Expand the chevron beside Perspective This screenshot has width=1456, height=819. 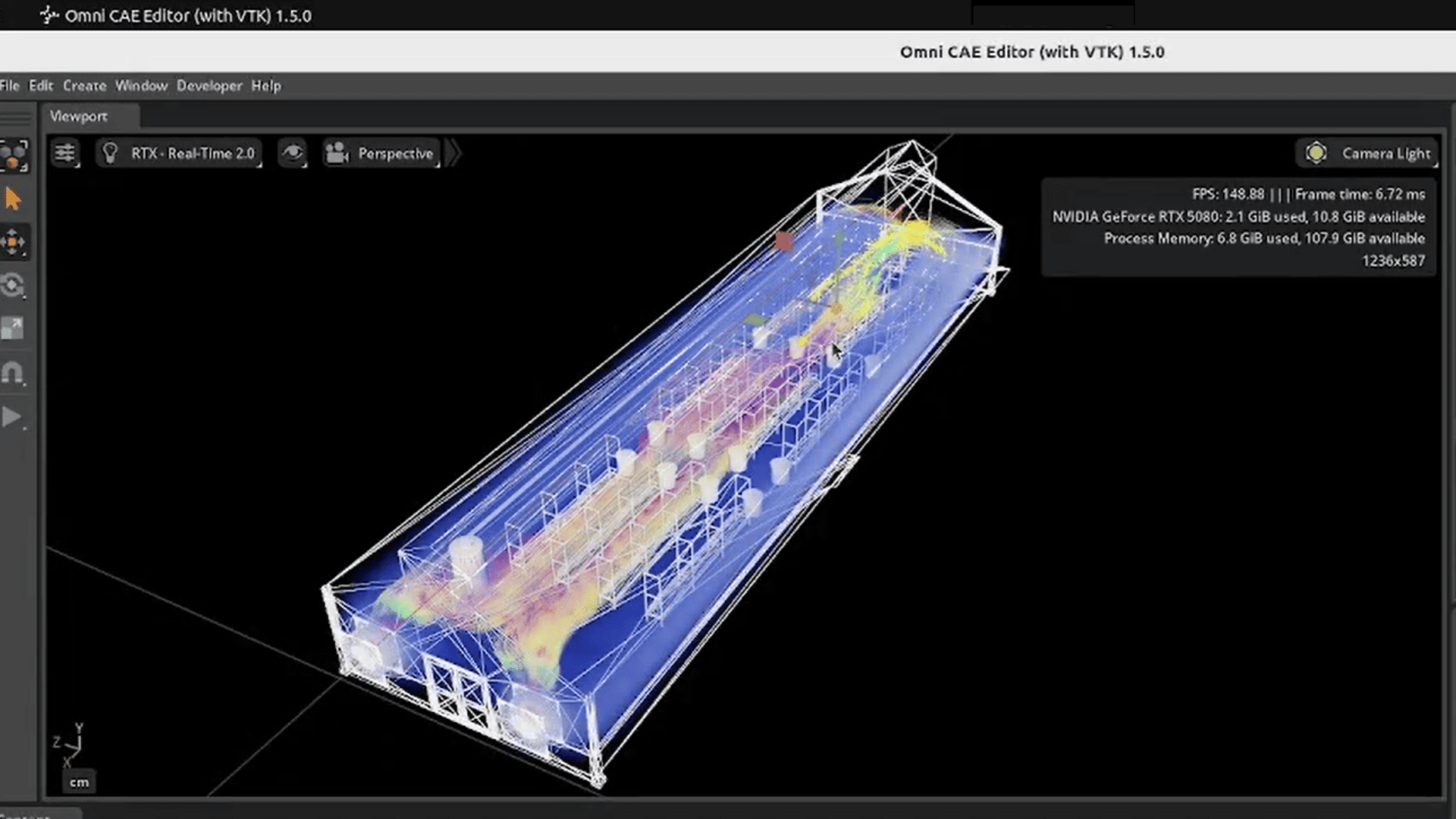(x=453, y=153)
